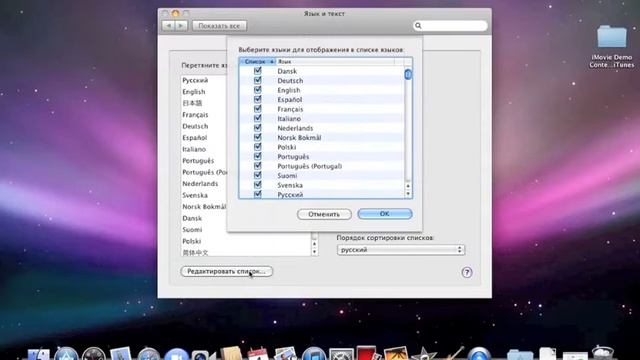640x360 pixels.
Task: Click the sheet list scrollbar thumb
Action: (408, 74)
